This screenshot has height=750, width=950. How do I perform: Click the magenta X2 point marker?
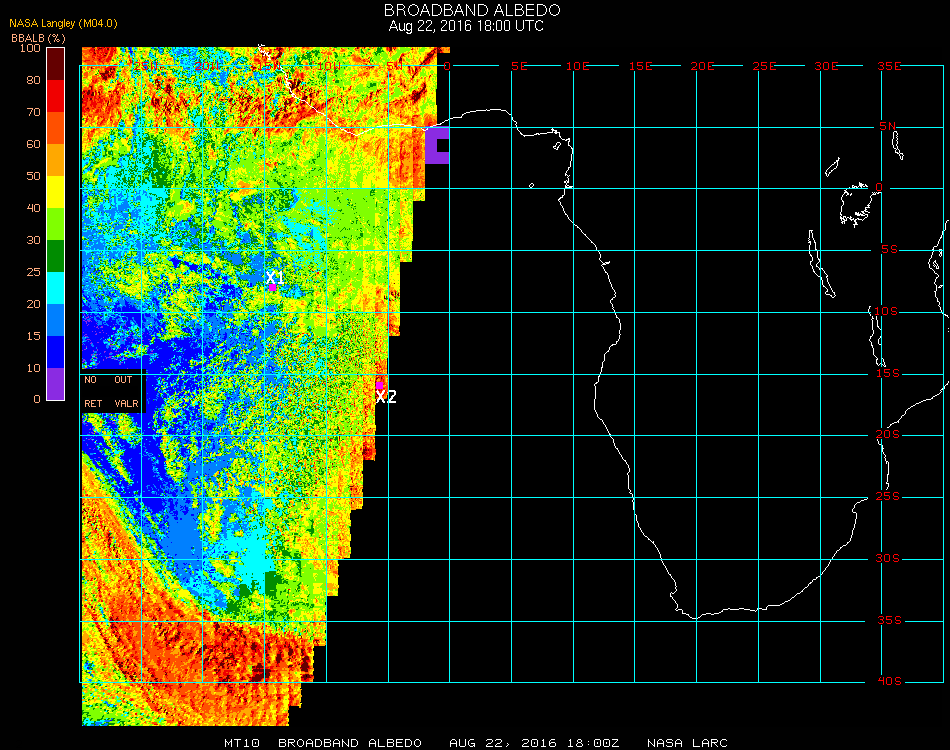click(x=380, y=384)
